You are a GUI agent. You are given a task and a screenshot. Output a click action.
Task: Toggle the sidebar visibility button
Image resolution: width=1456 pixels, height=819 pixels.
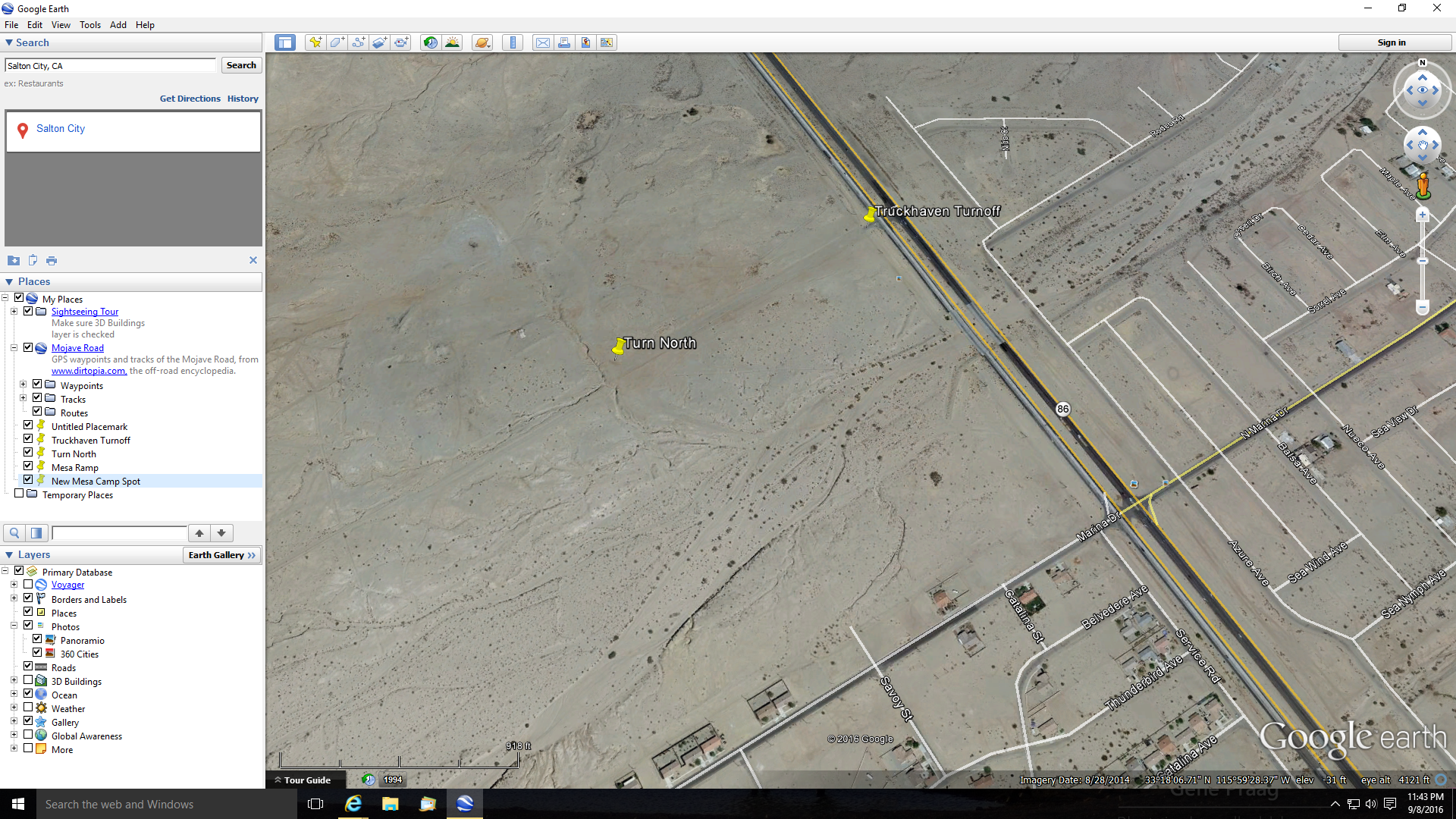[x=285, y=42]
